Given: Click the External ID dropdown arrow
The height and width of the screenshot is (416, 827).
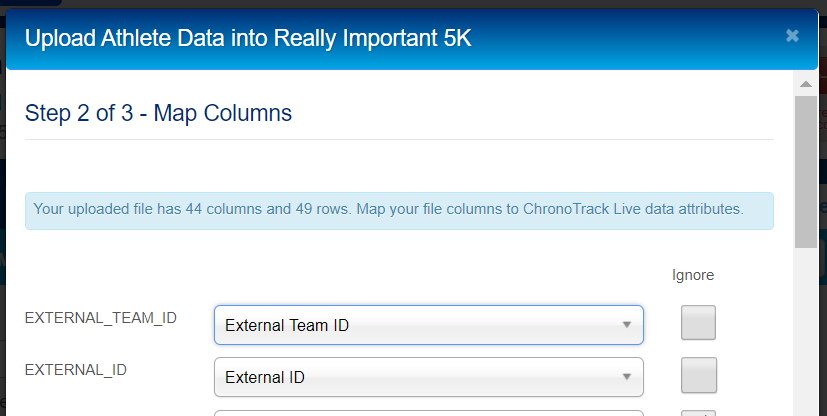Looking at the screenshot, I should pyautogui.click(x=626, y=377).
